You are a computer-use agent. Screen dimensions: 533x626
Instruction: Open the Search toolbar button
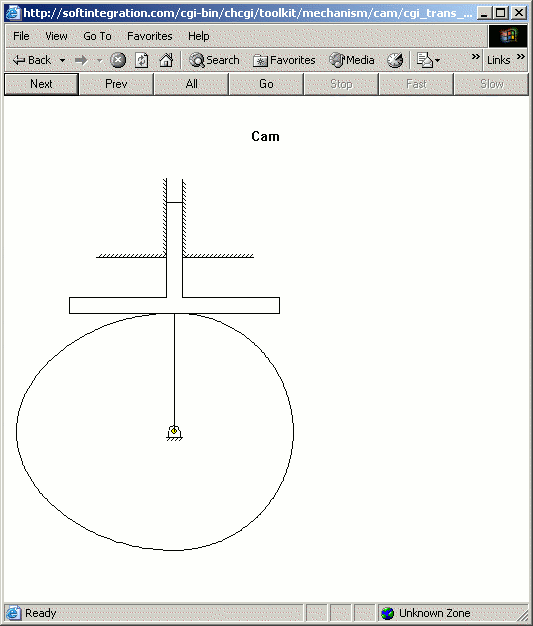[x=214, y=60]
